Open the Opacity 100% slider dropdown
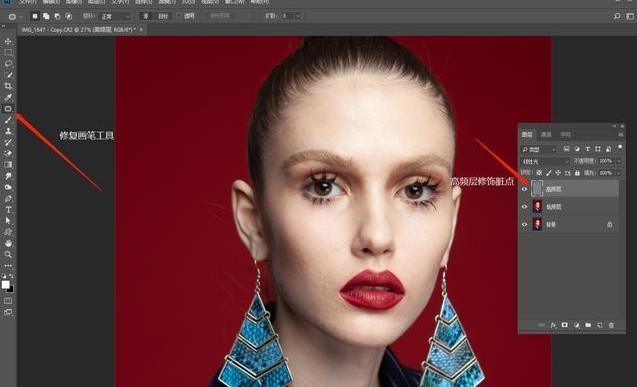This screenshot has width=637, height=387. click(x=618, y=161)
